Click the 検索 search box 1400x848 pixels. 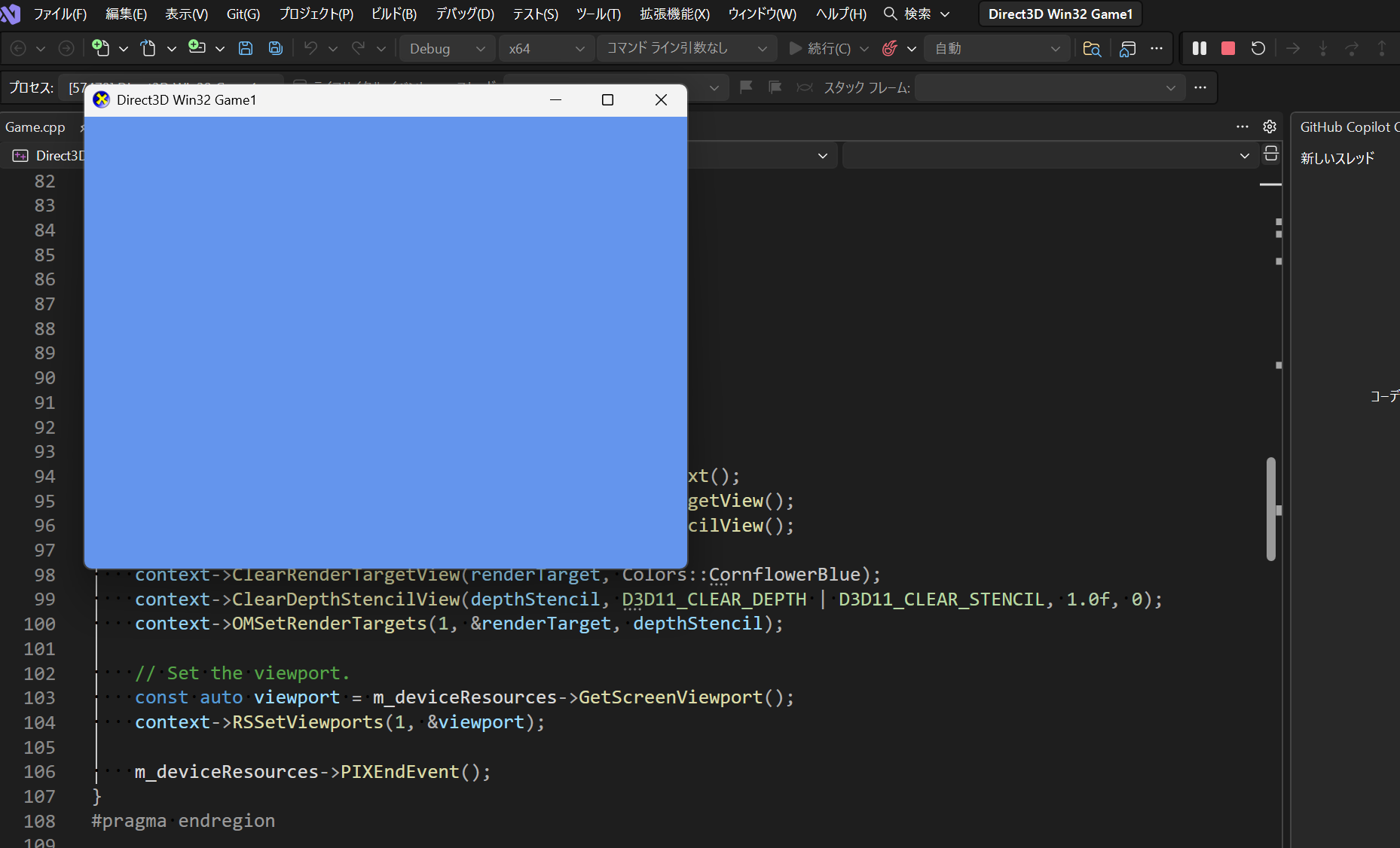point(916,14)
